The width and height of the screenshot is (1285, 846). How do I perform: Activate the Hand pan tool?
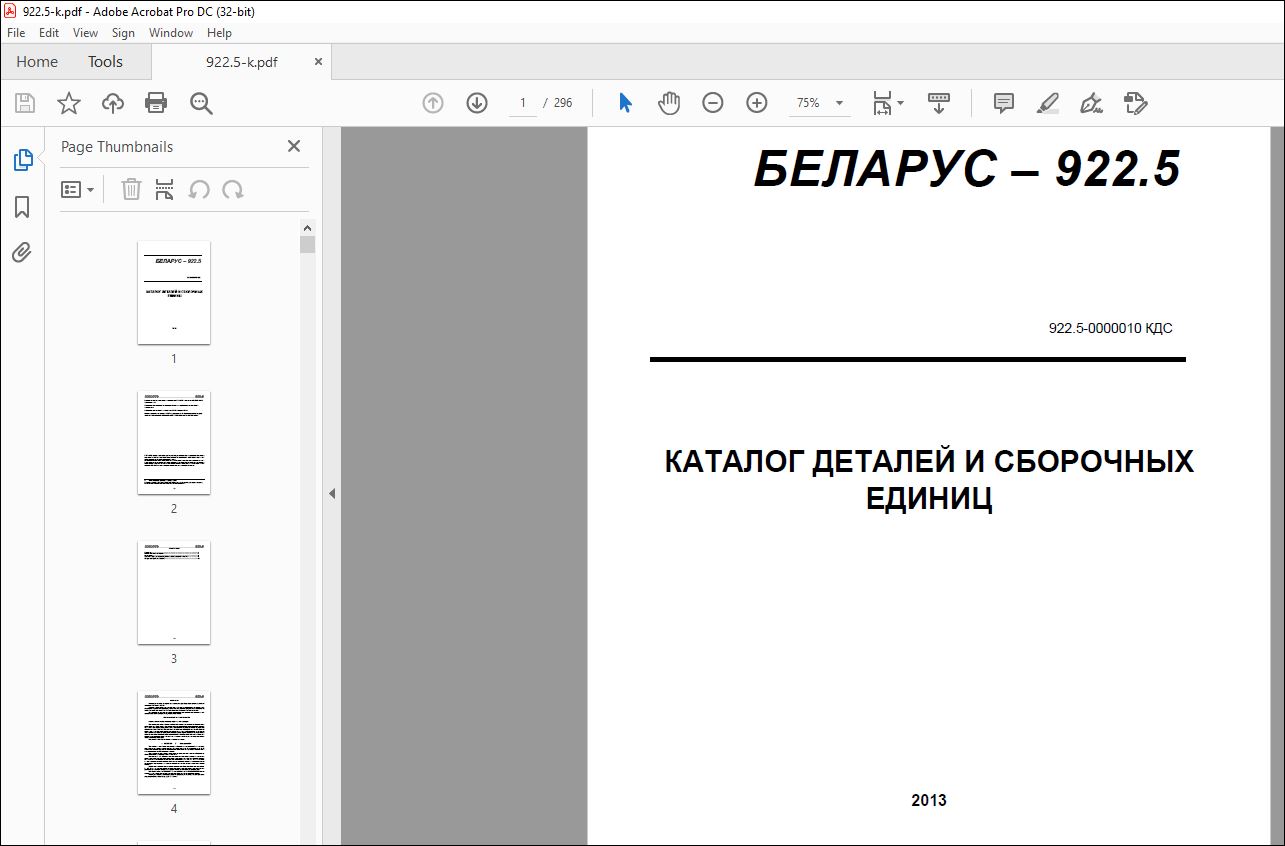pos(669,103)
